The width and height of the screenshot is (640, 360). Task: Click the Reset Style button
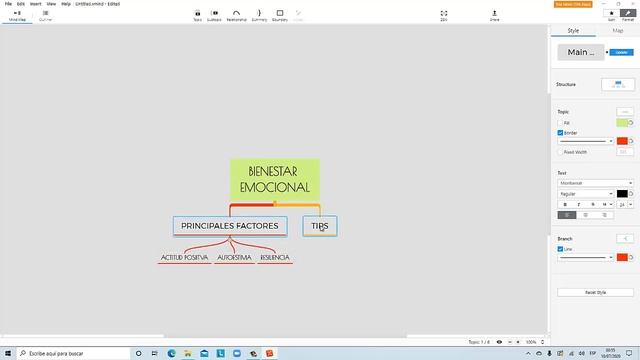click(x=596, y=292)
